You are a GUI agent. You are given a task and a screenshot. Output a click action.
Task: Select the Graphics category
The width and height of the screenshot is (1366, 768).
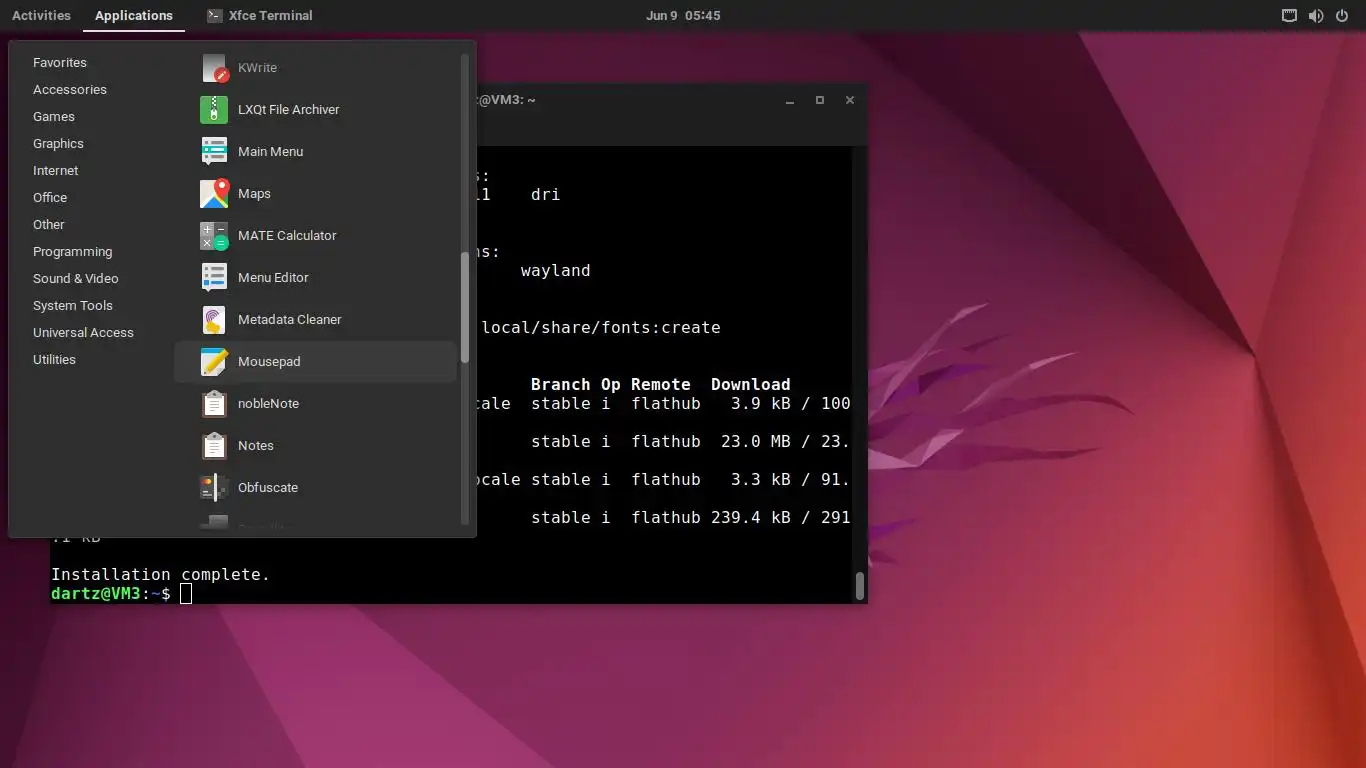coord(58,144)
